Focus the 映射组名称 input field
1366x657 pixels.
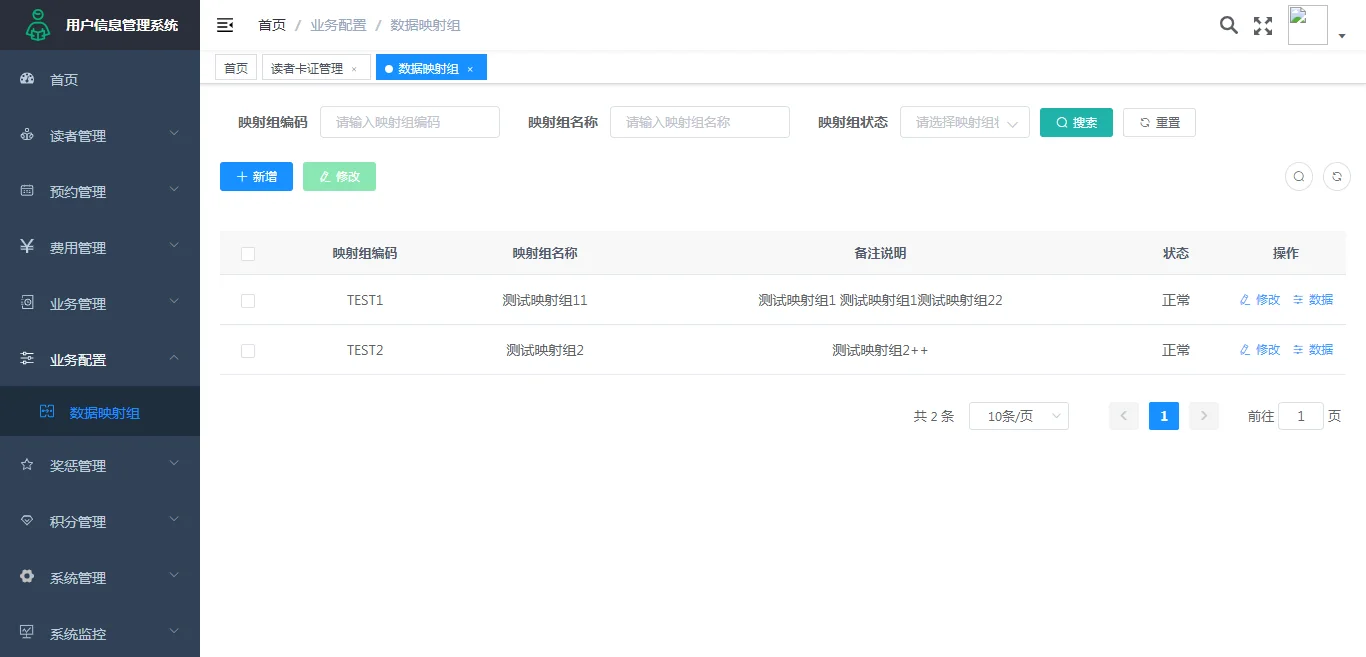700,122
